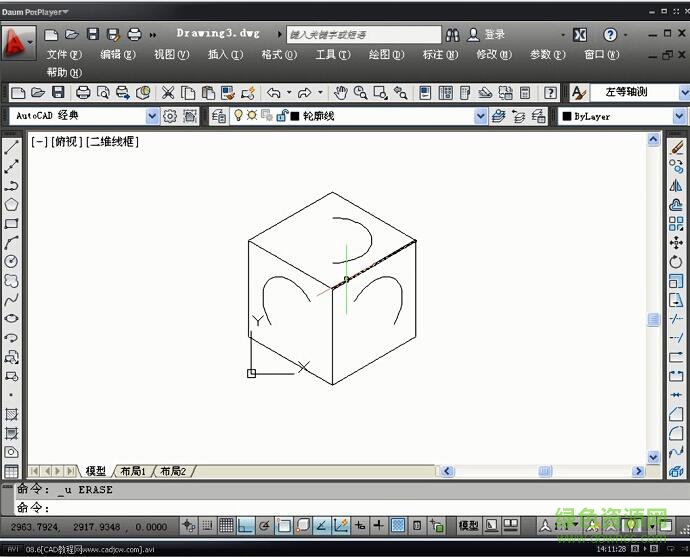The width and height of the screenshot is (690, 557).
Task: Expand the AutoCAD 经典 workspace dropdown
Action: coord(152,116)
